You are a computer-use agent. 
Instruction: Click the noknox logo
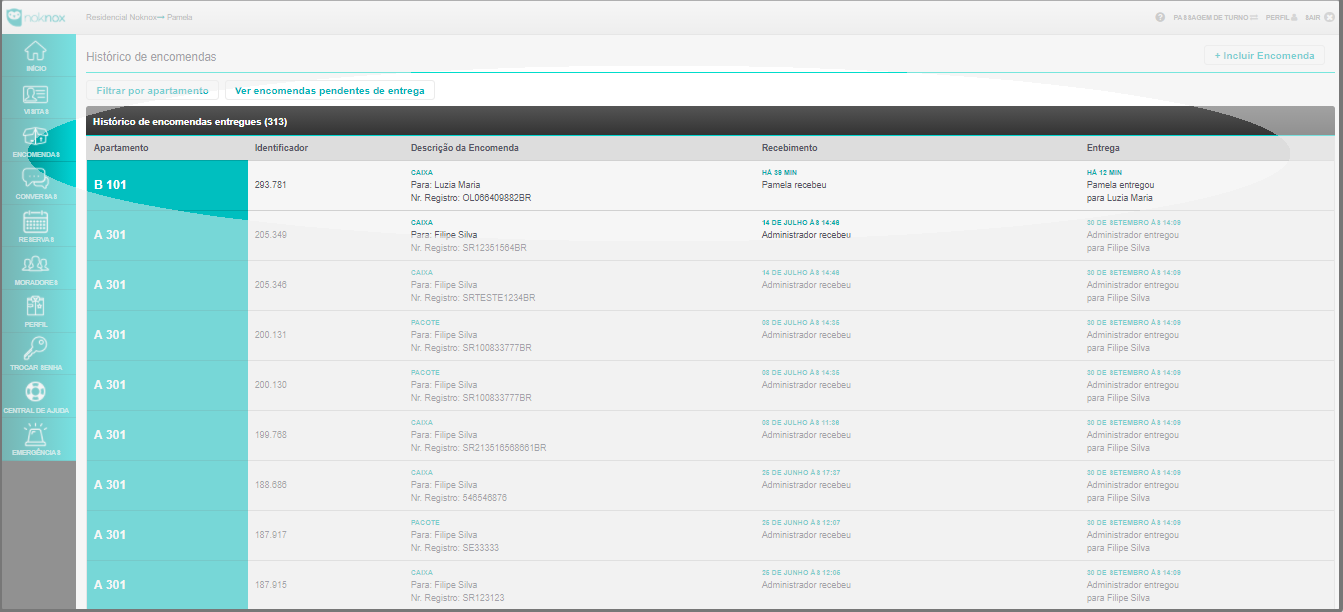[36, 17]
